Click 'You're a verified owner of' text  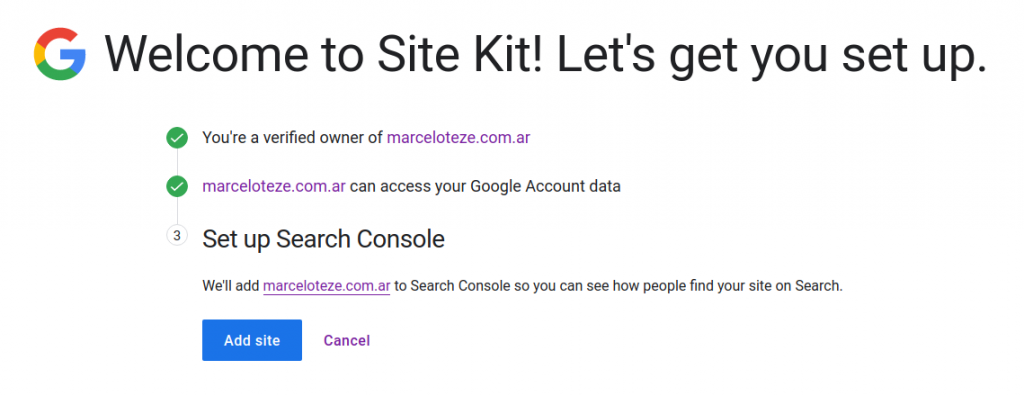pos(293,138)
